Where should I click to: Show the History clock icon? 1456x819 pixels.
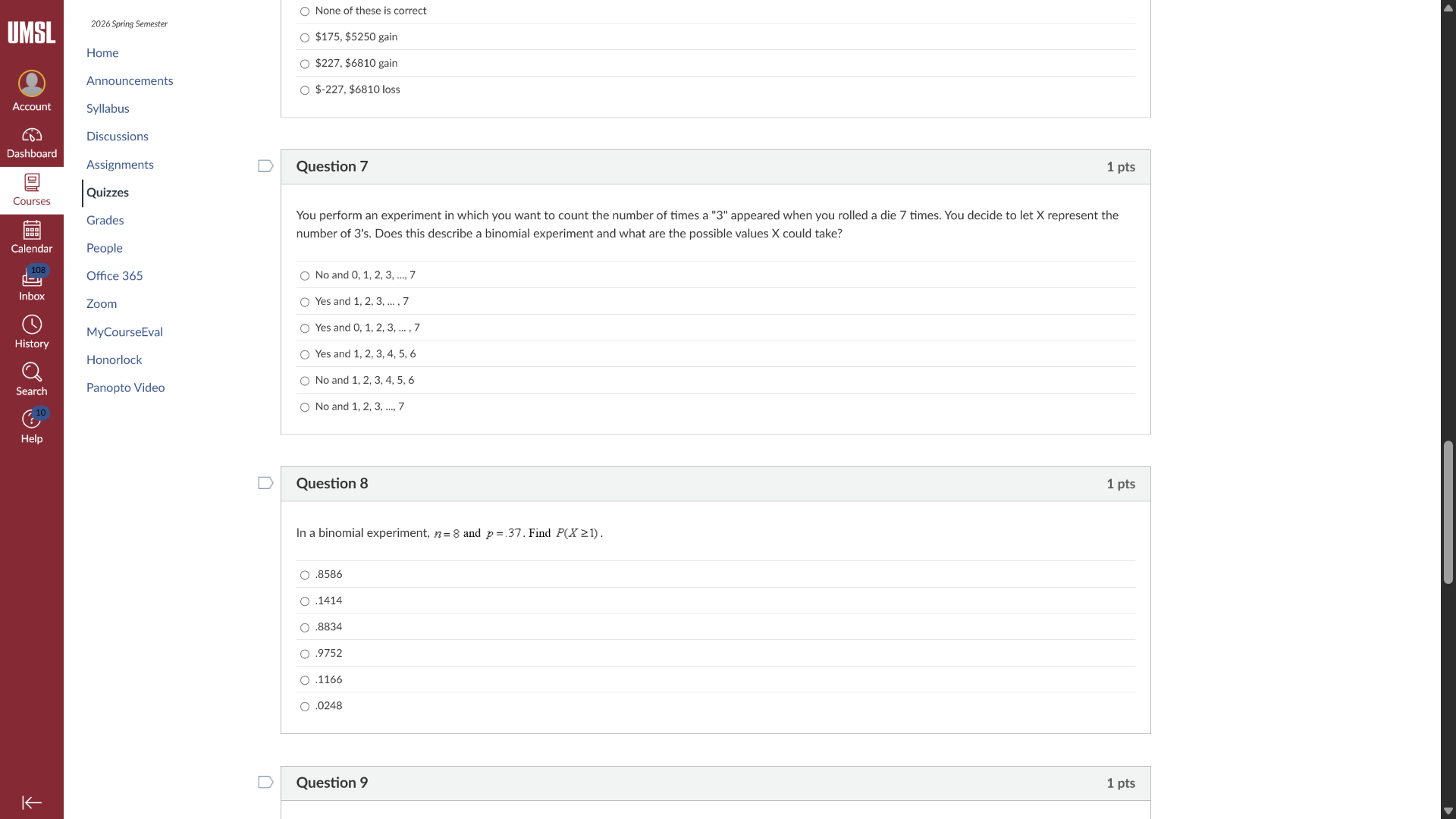tap(32, 325)
